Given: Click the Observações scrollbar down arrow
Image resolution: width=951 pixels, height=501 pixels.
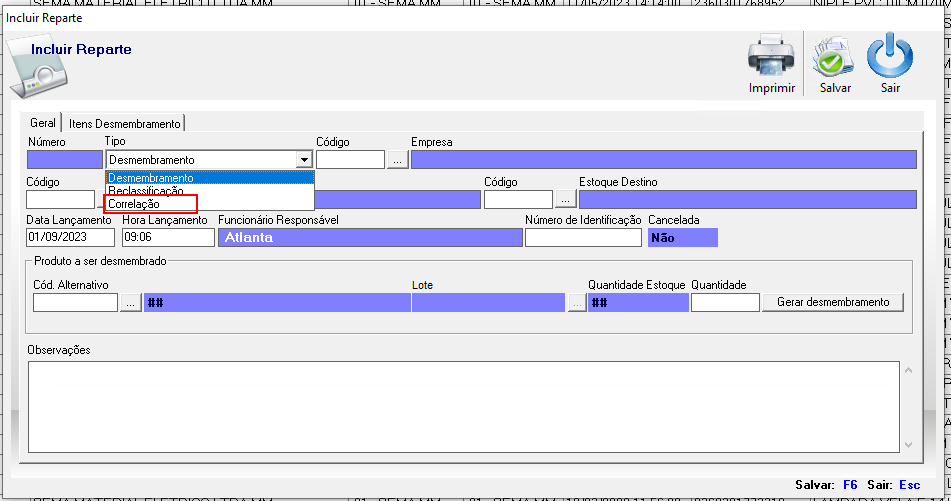Looking at the screenshot, I should (908, 445).
